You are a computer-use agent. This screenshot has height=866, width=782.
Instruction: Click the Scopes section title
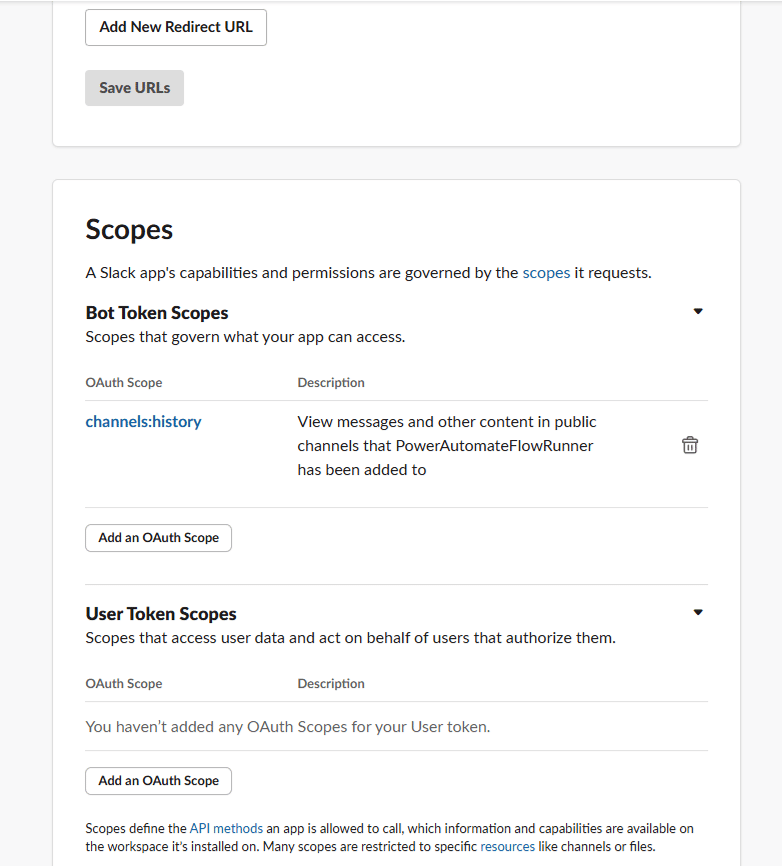[x=129, y=230]
